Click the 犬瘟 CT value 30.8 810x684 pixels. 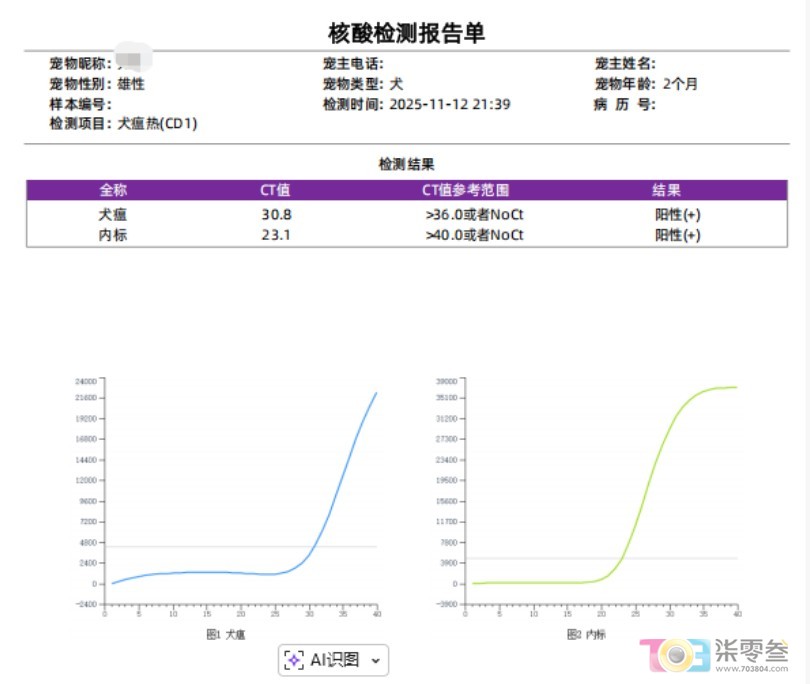[275, 214]
